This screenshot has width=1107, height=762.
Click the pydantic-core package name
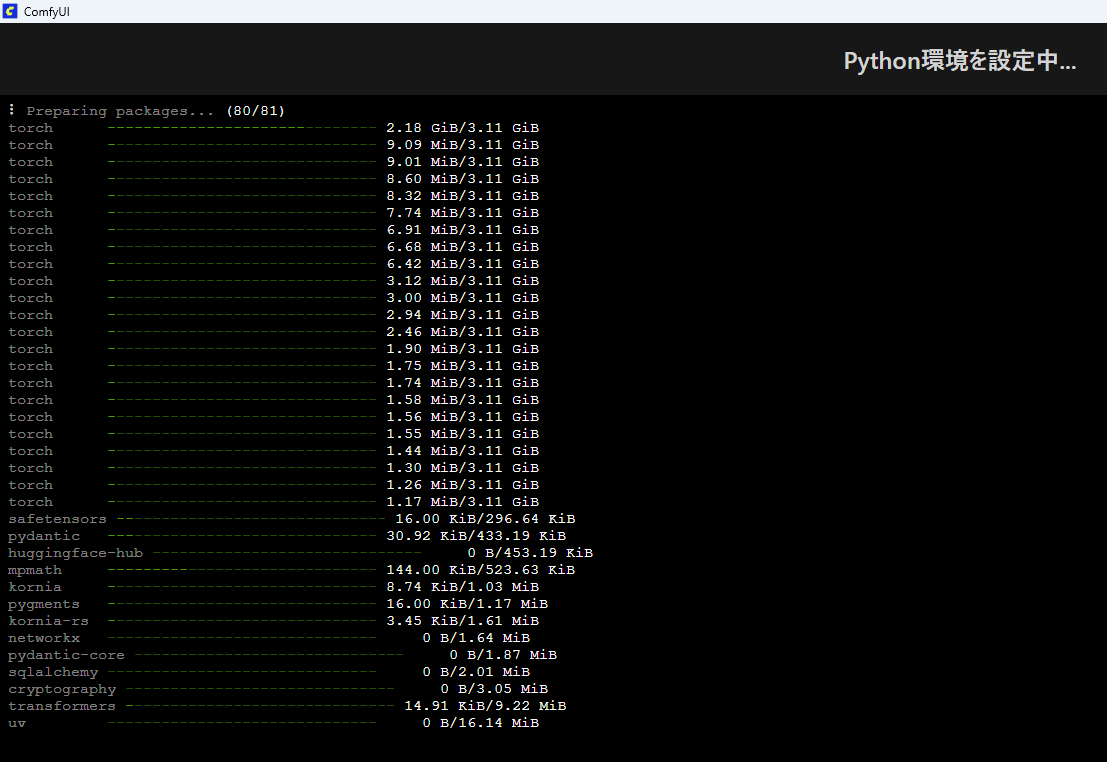click(66, 655)
